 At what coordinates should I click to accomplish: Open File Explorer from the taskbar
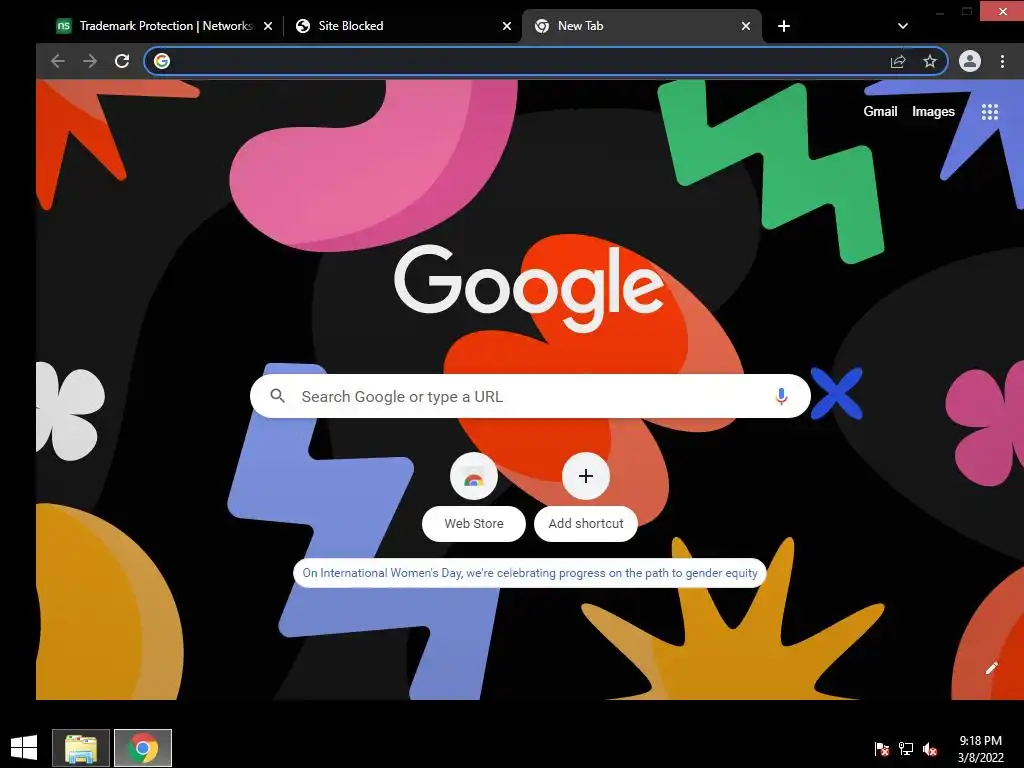point(81,748)
